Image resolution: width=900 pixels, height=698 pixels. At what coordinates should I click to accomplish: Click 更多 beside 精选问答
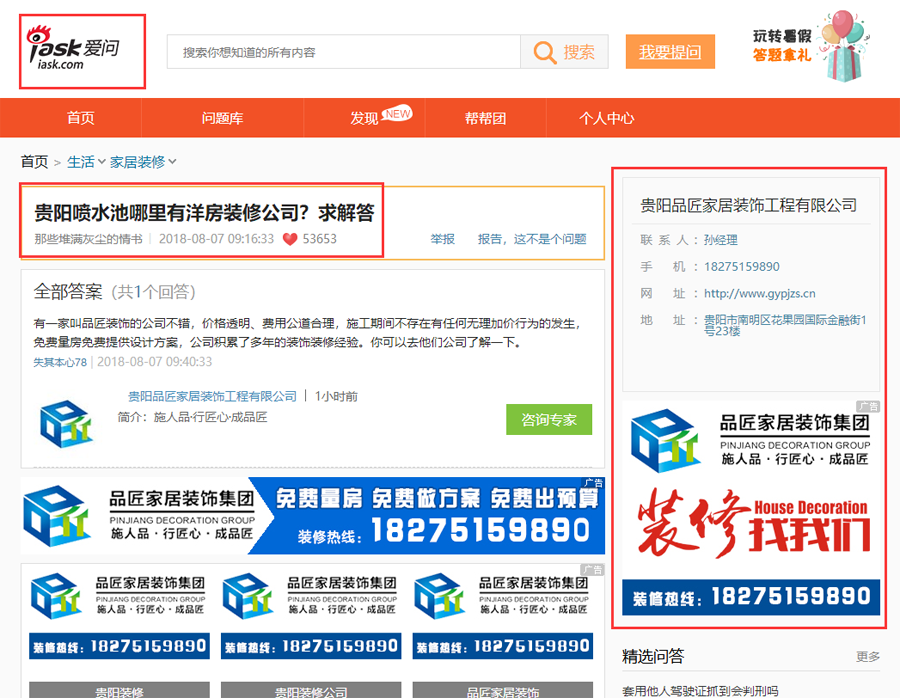(867, 656)
